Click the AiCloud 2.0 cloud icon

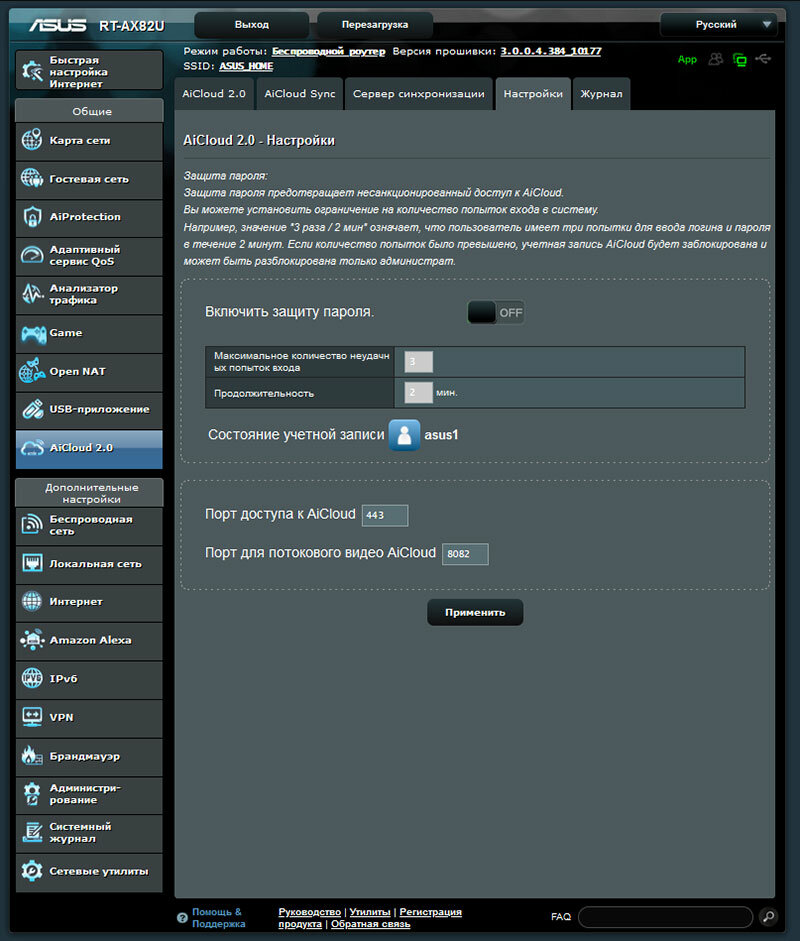point(32,448)
